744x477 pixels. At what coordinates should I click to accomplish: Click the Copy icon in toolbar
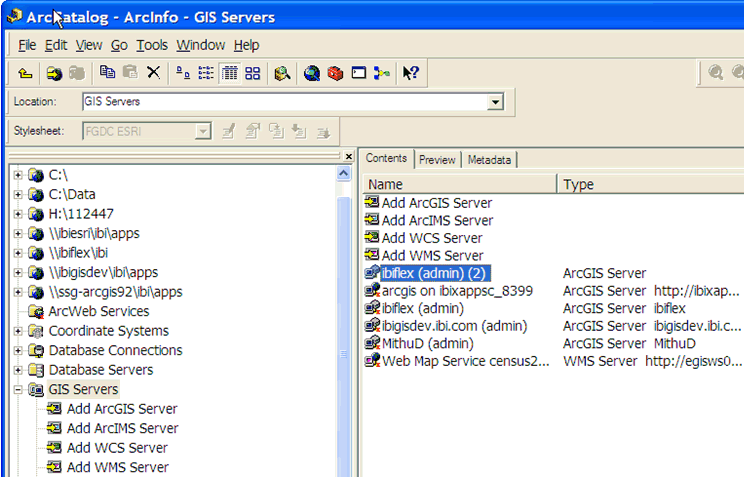(107, 73)
